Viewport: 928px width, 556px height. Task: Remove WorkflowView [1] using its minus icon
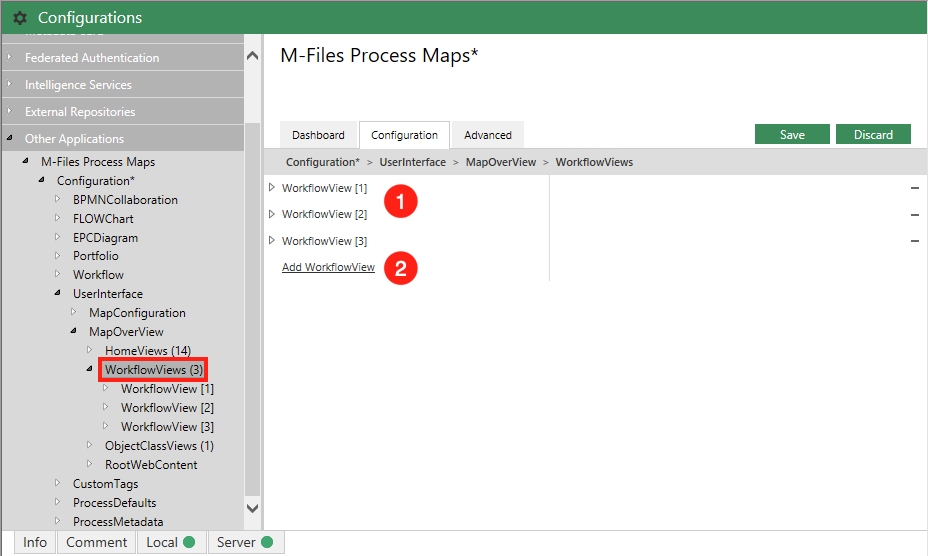tap(914, 188)
